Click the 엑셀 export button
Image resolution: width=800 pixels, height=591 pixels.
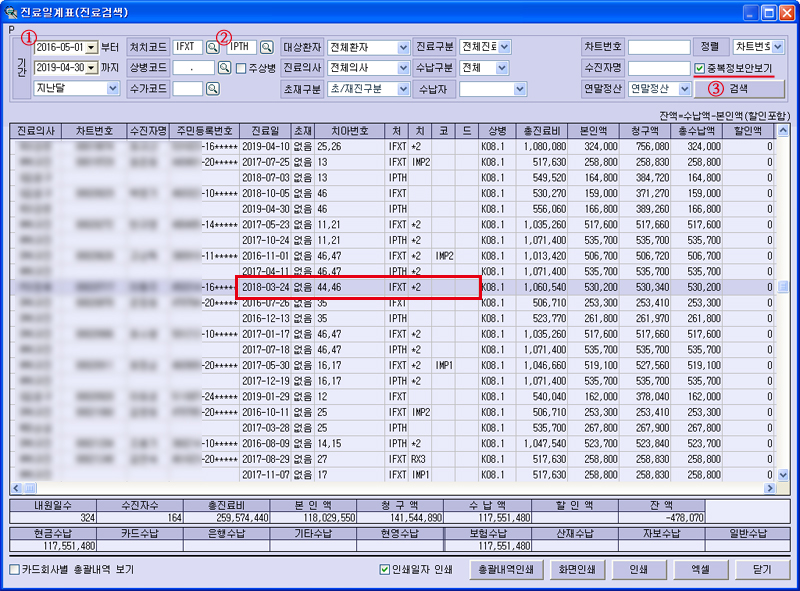(699, 570)
